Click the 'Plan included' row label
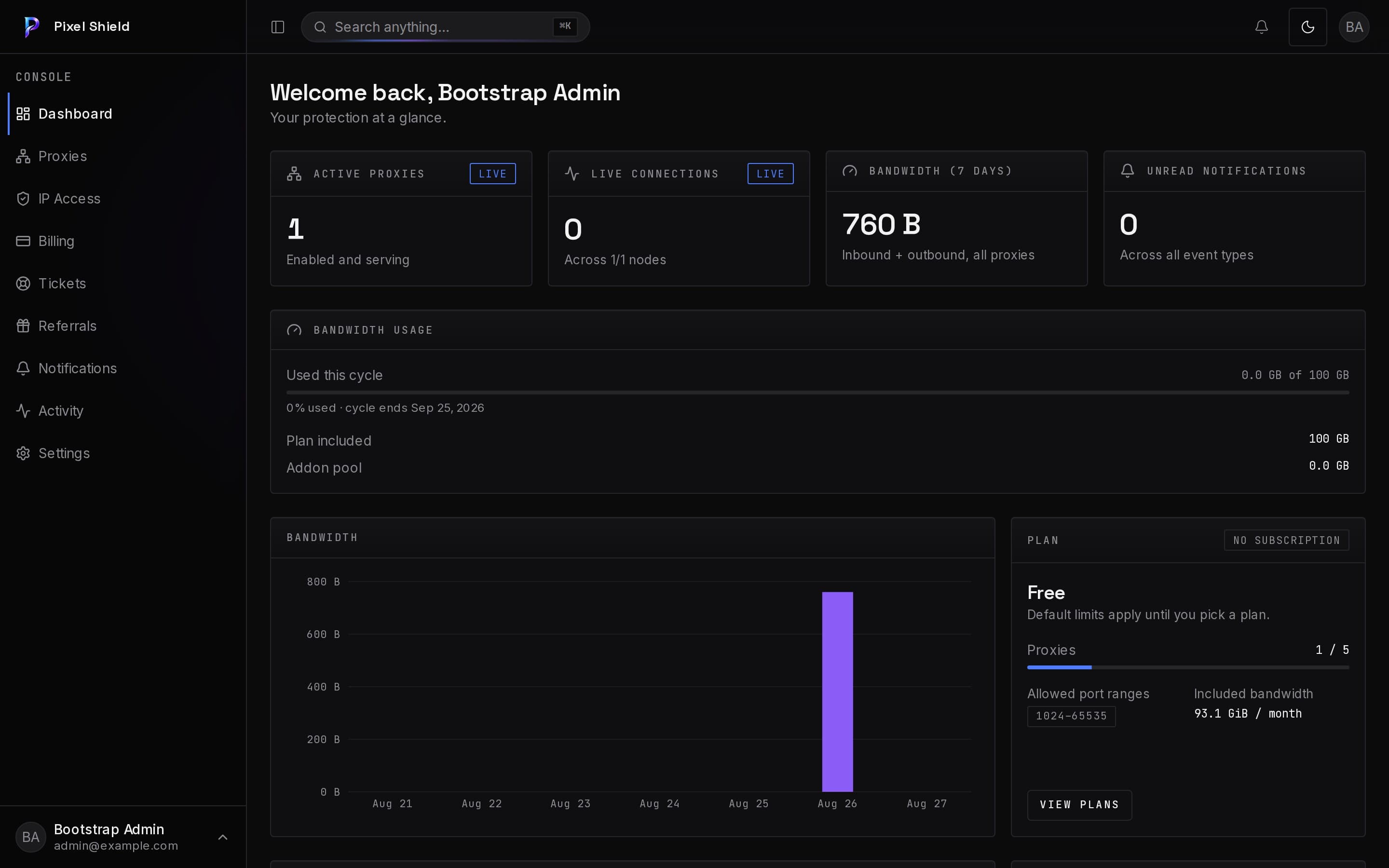The width and height of the screenshot is (1389, 868). 329,441
